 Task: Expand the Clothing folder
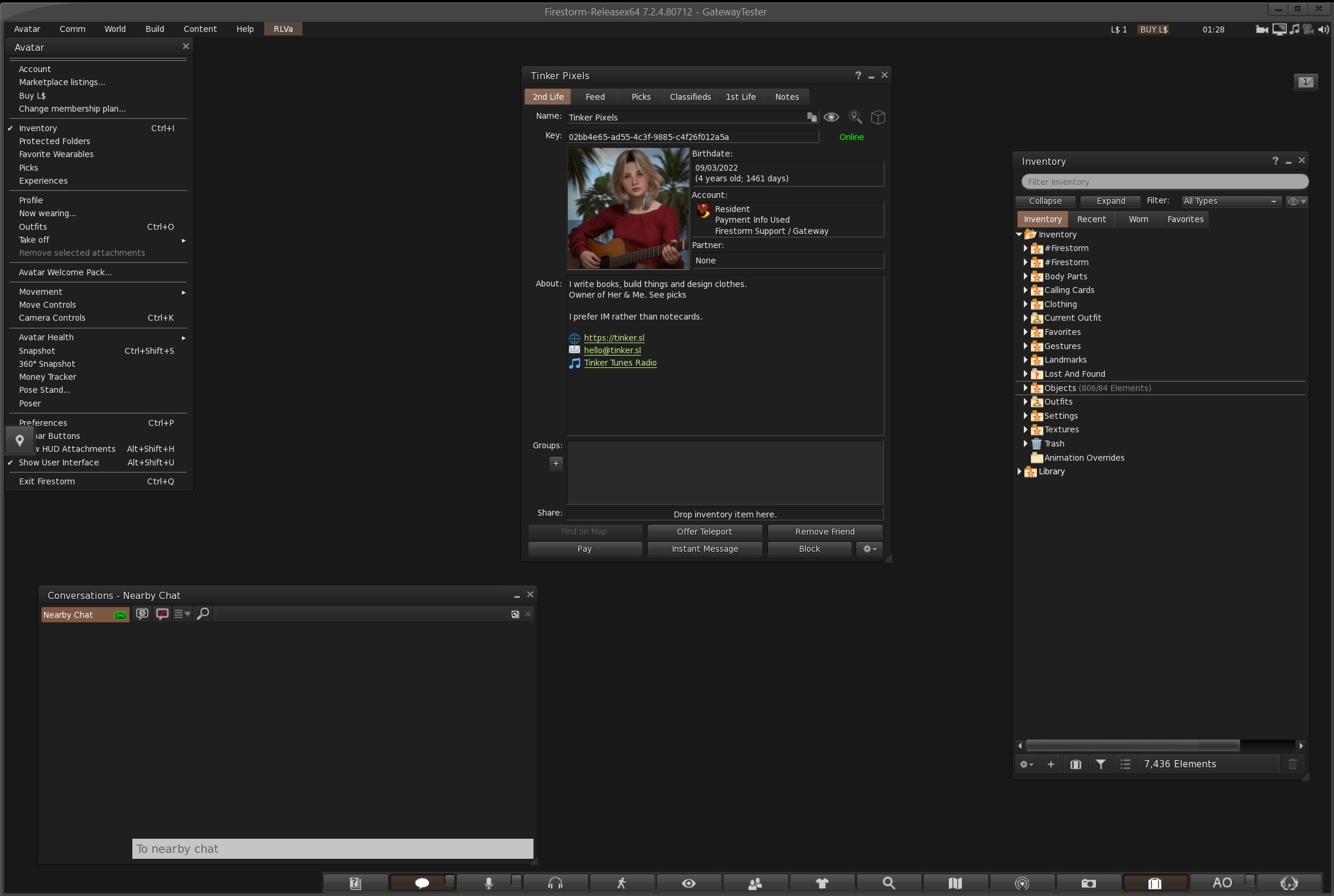tap(1026, 304)
